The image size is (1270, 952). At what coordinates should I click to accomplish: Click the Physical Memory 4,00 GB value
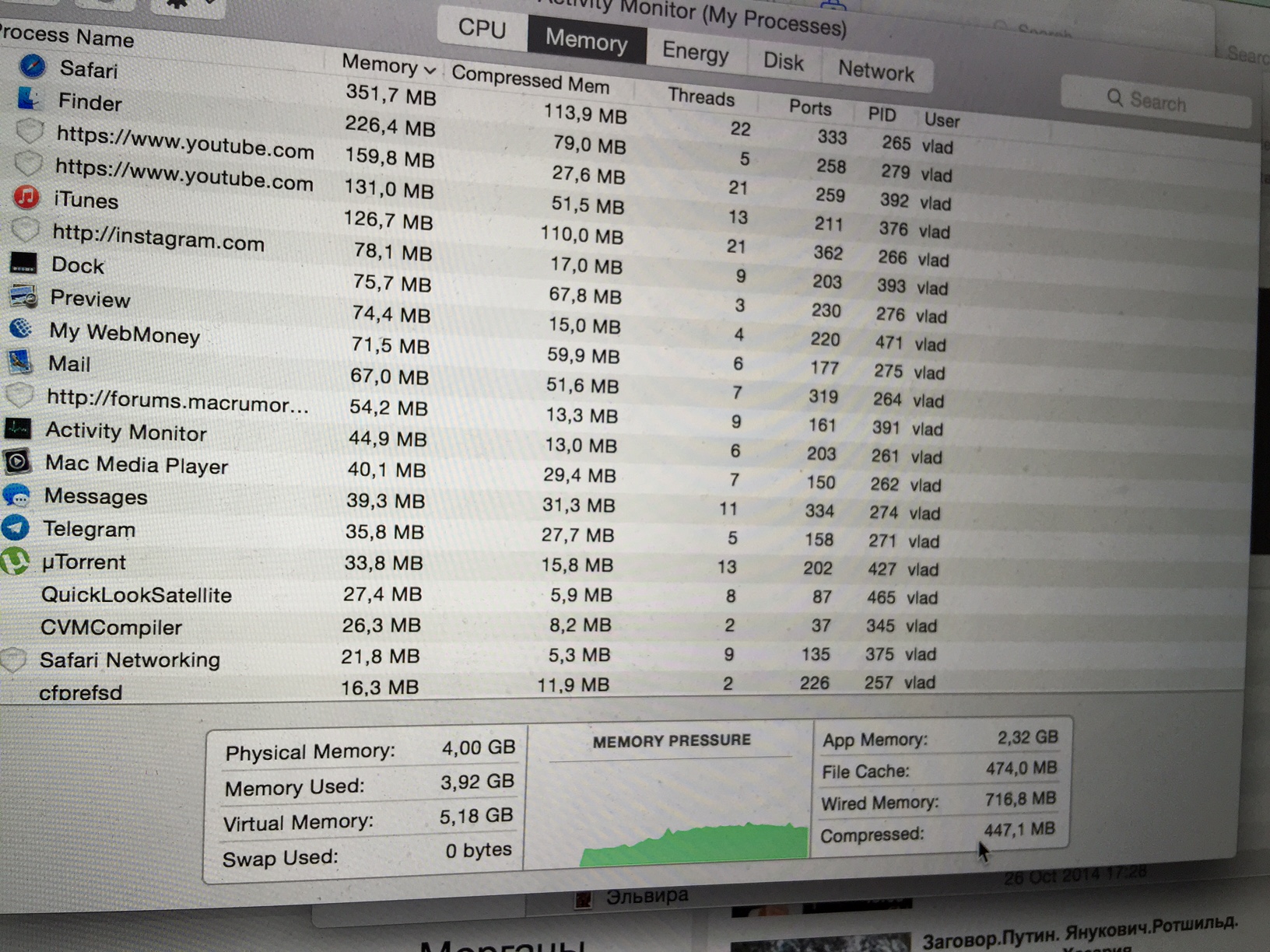(x=479, y=747)
